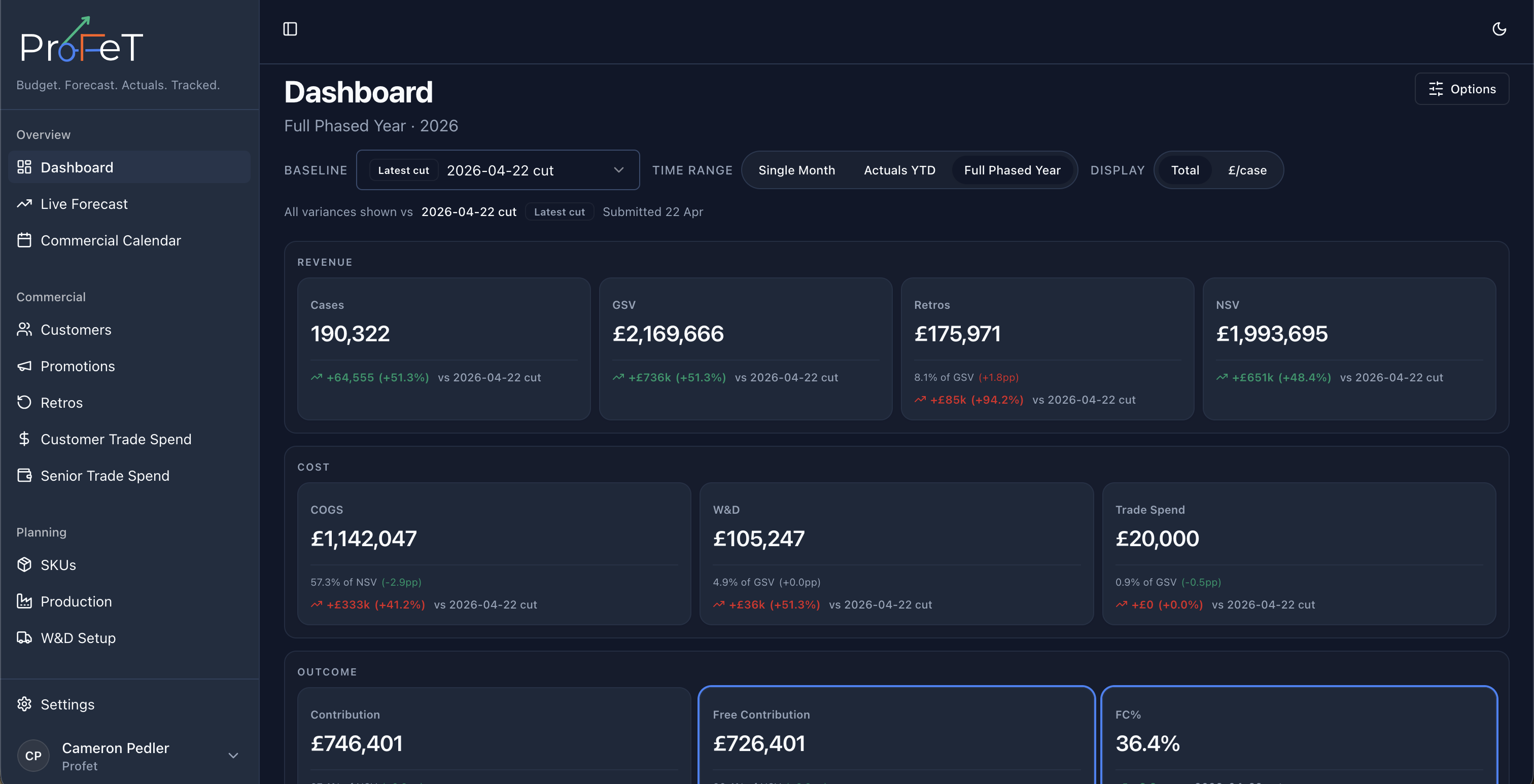Open Senior Trade Spend page
This screenshot has height=784, width=1534.
tap(129, 475)
